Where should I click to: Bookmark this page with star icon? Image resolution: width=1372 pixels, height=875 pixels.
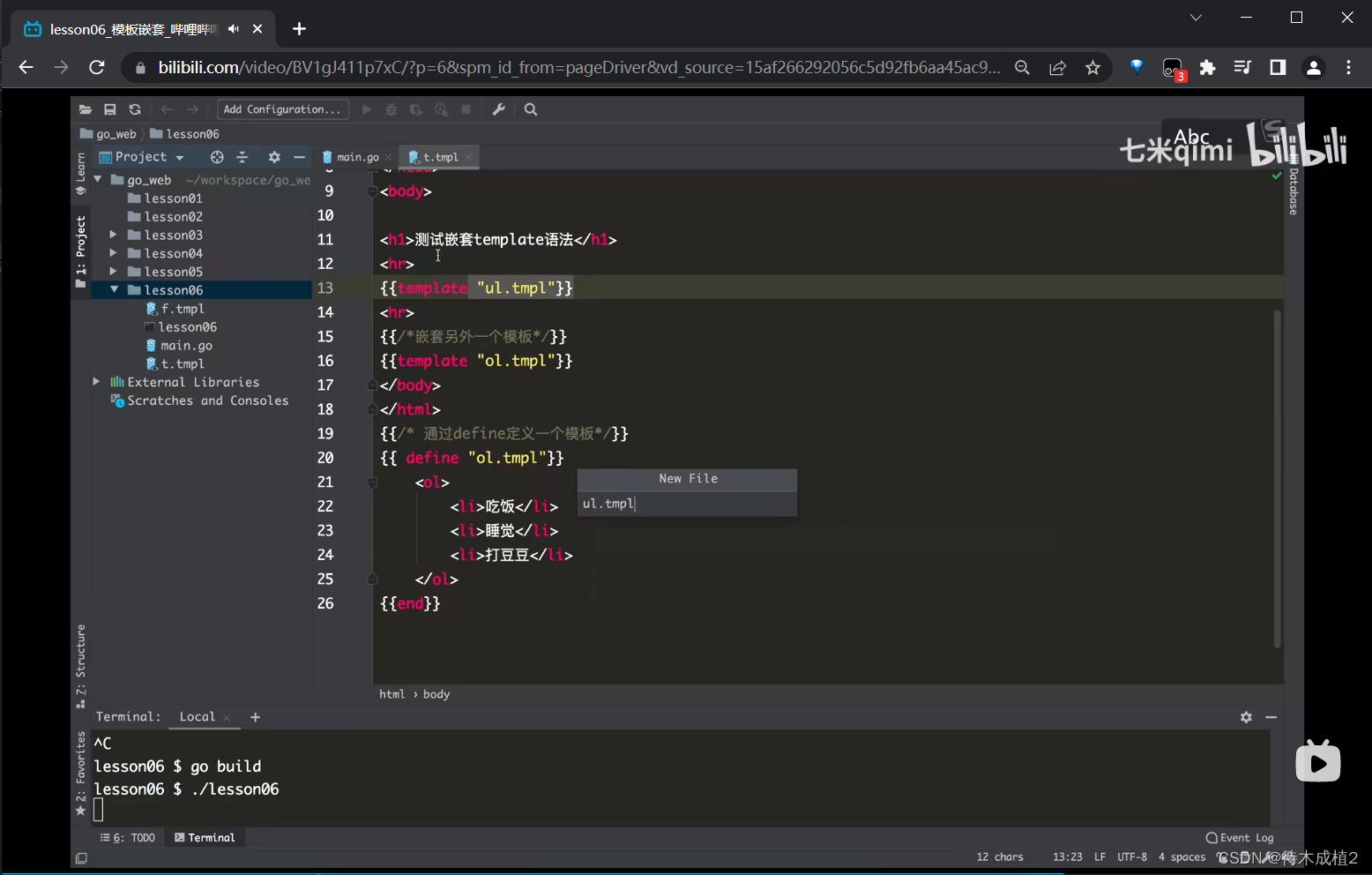coord(1093,67)
